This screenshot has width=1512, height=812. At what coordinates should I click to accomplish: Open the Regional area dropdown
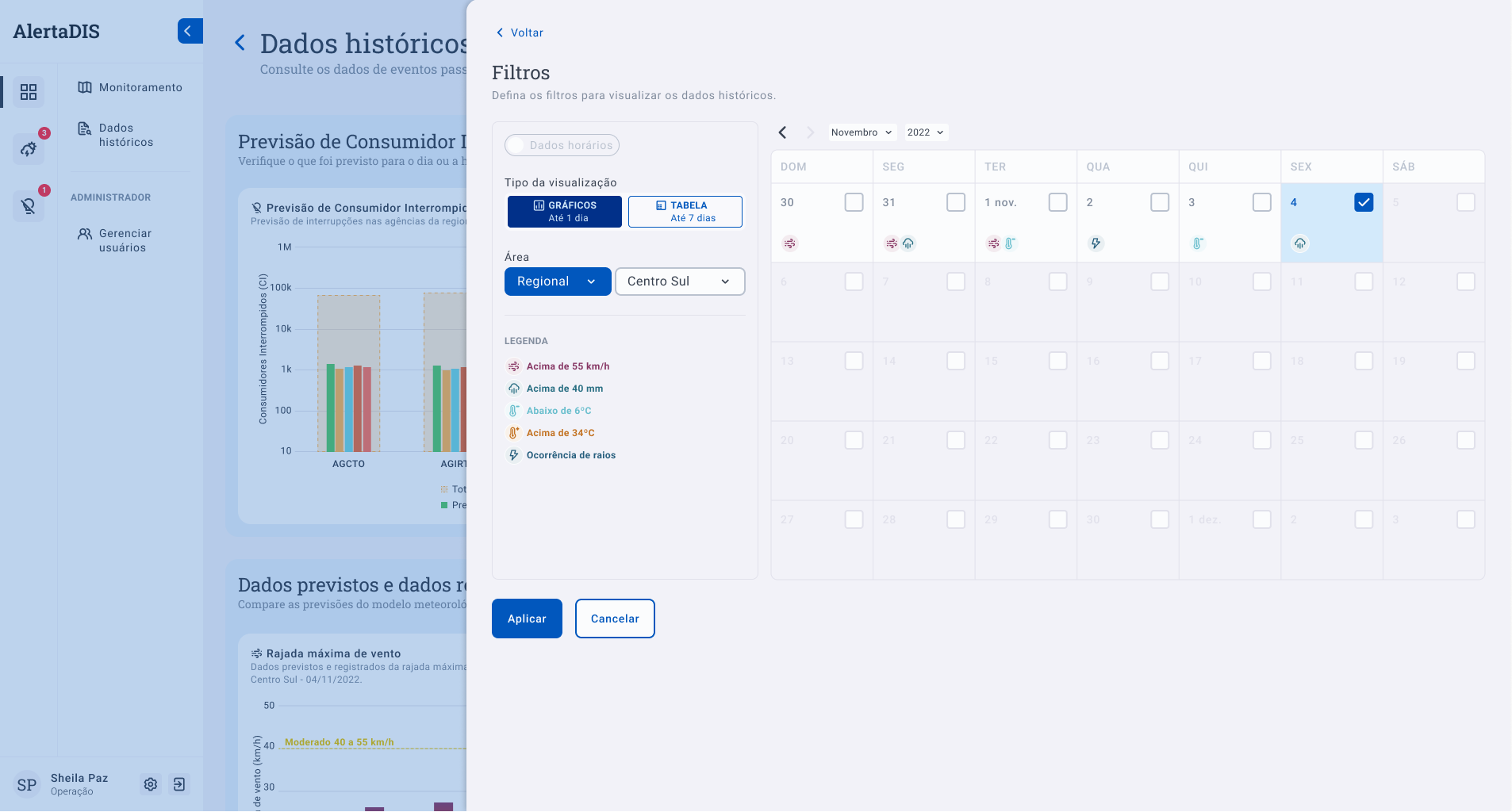557,282
